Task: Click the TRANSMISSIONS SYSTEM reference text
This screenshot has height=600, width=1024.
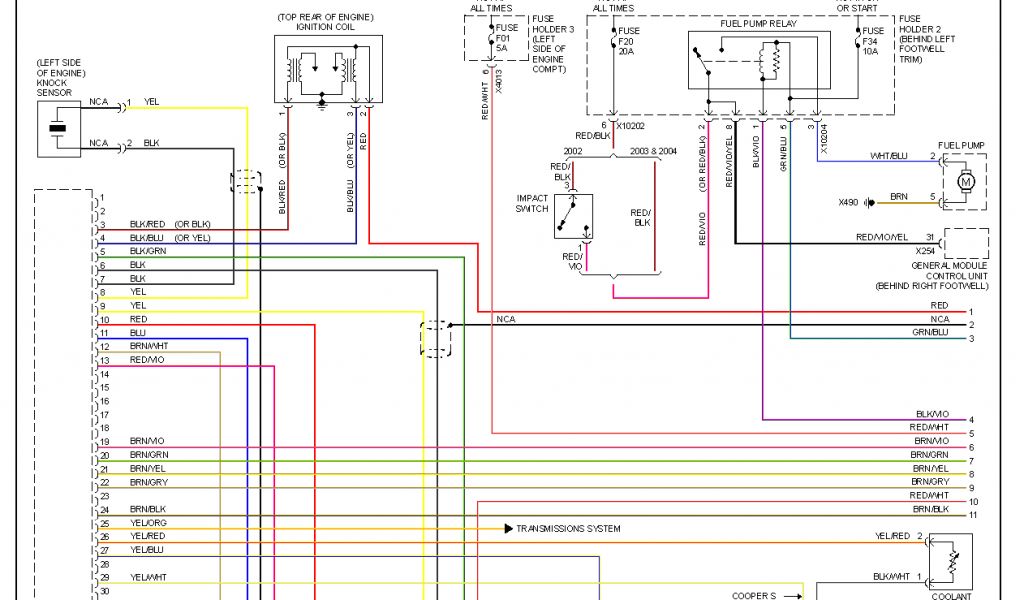Action: point(568,528)
